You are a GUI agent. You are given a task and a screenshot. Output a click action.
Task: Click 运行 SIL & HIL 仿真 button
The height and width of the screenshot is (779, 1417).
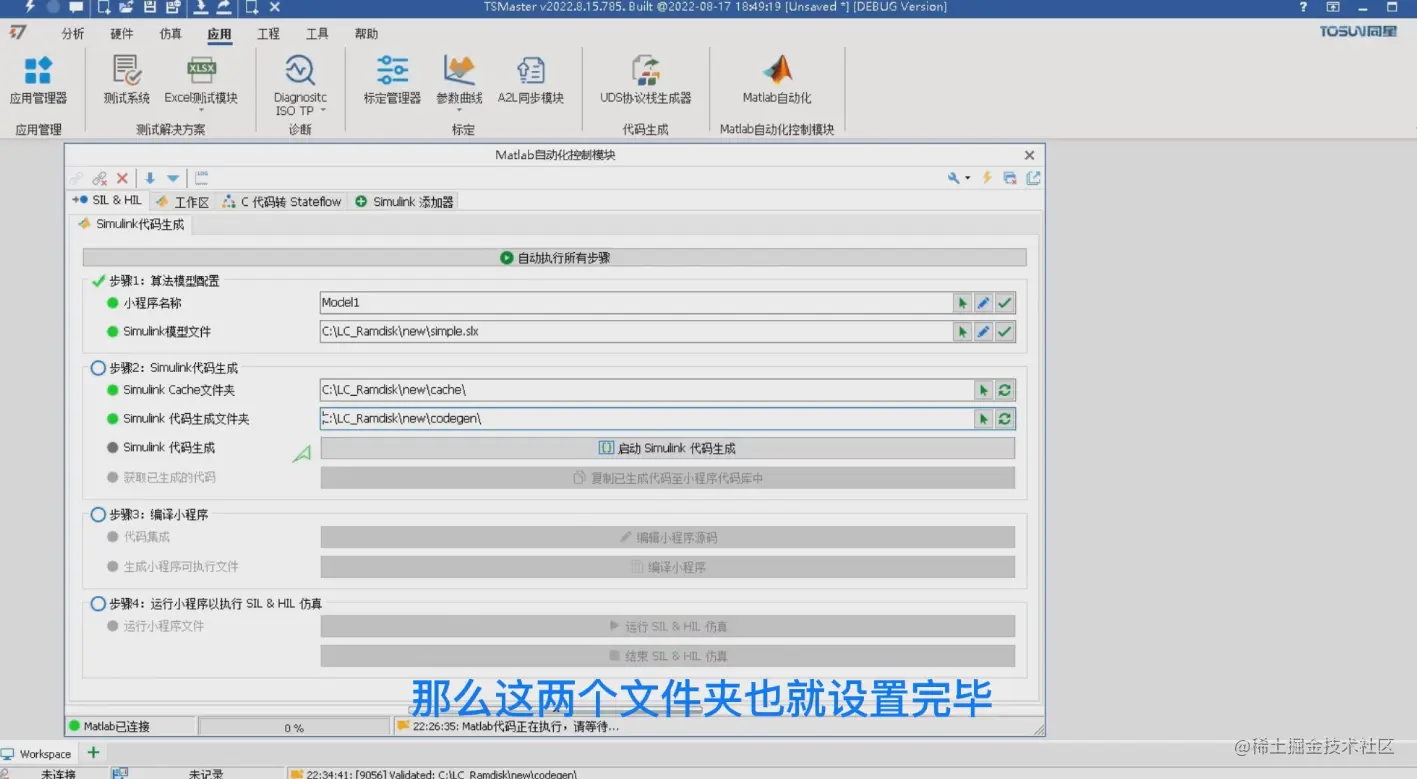[668, 626]
